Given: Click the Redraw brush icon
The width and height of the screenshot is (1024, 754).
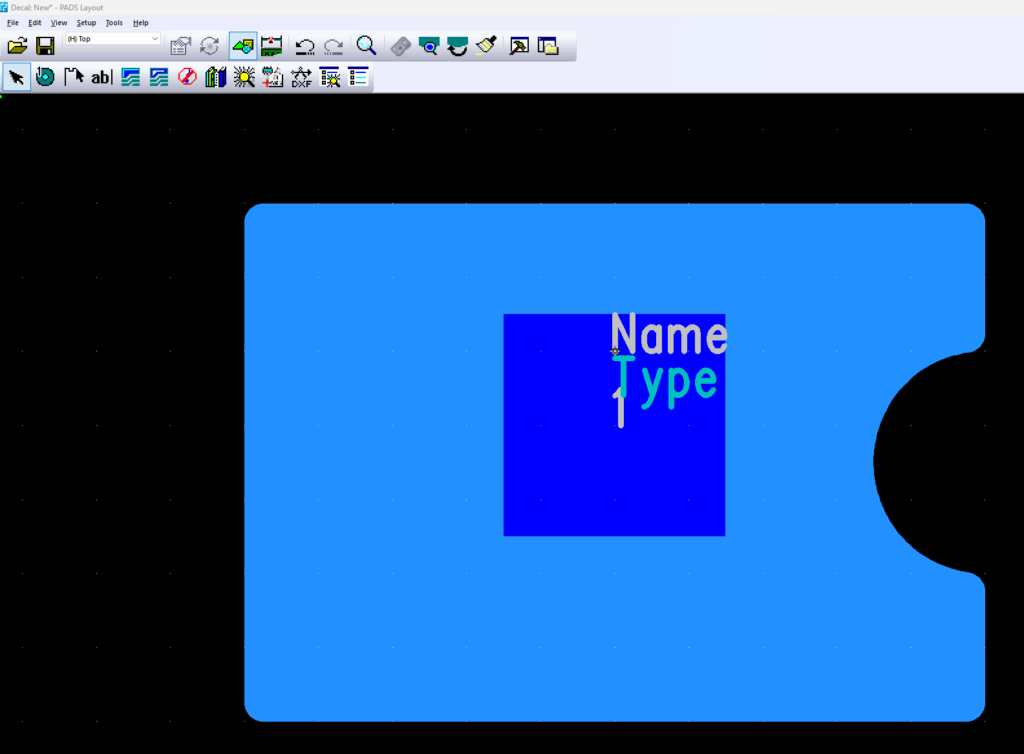Looking at the screenshot, I should click(486, 46).
